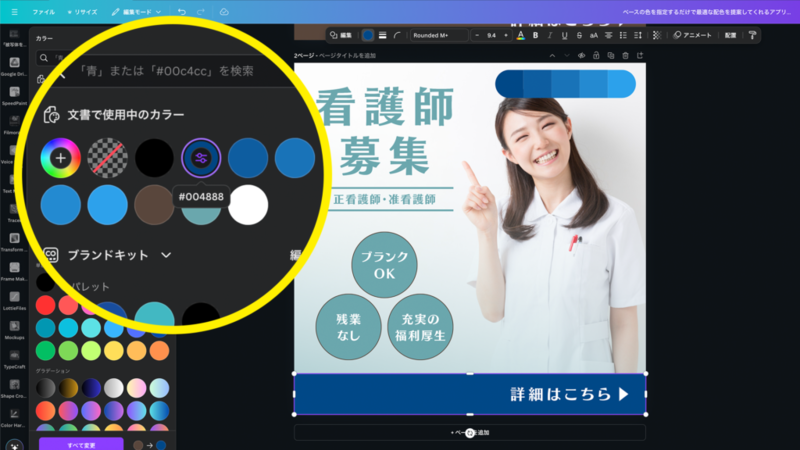Image resolution: width=800 pixels, height=450 pixels.
Task: Select dark navy gradient swatch
Action: (x=91, y=388)
